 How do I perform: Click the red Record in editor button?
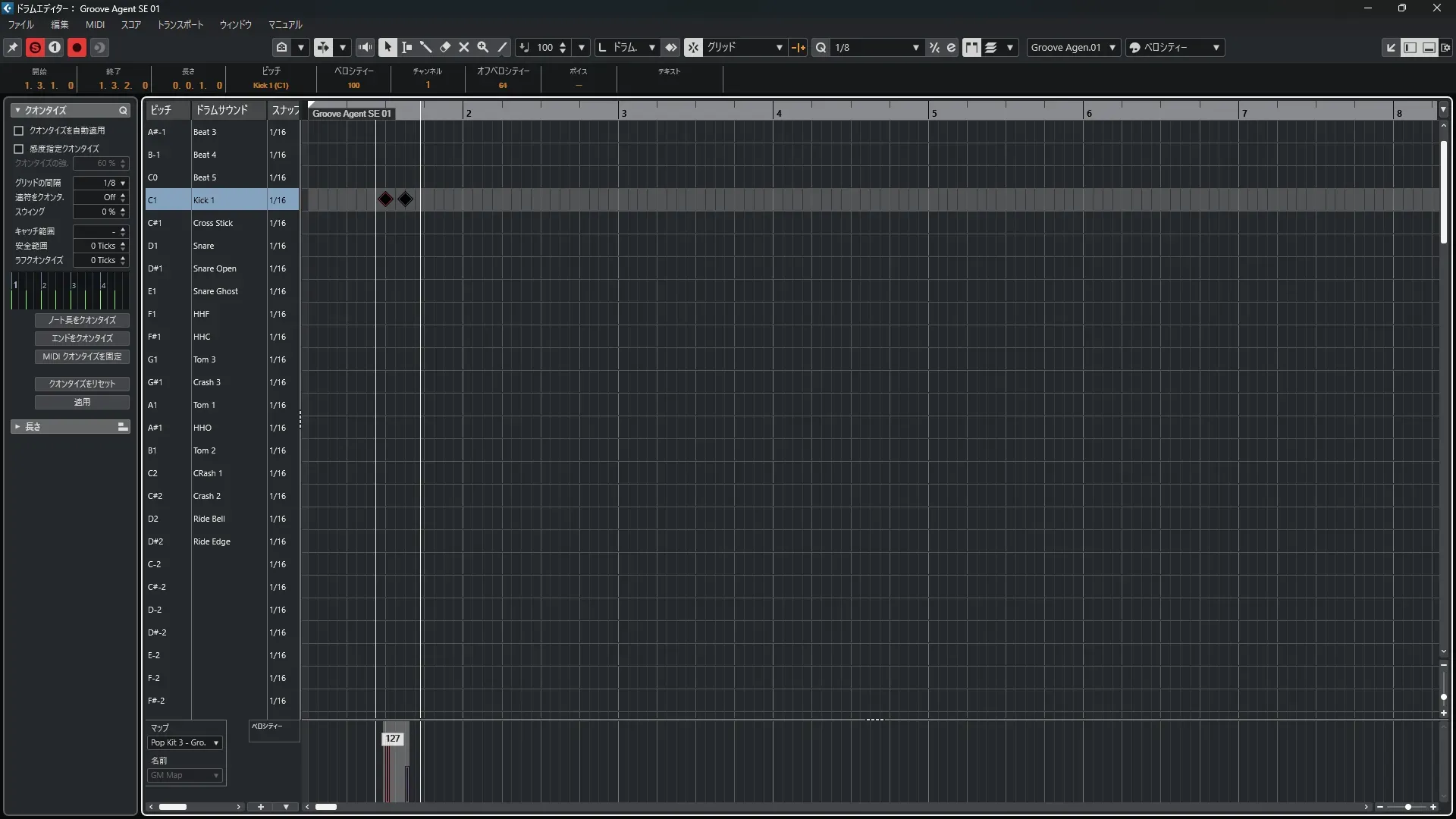pos(77,47)
